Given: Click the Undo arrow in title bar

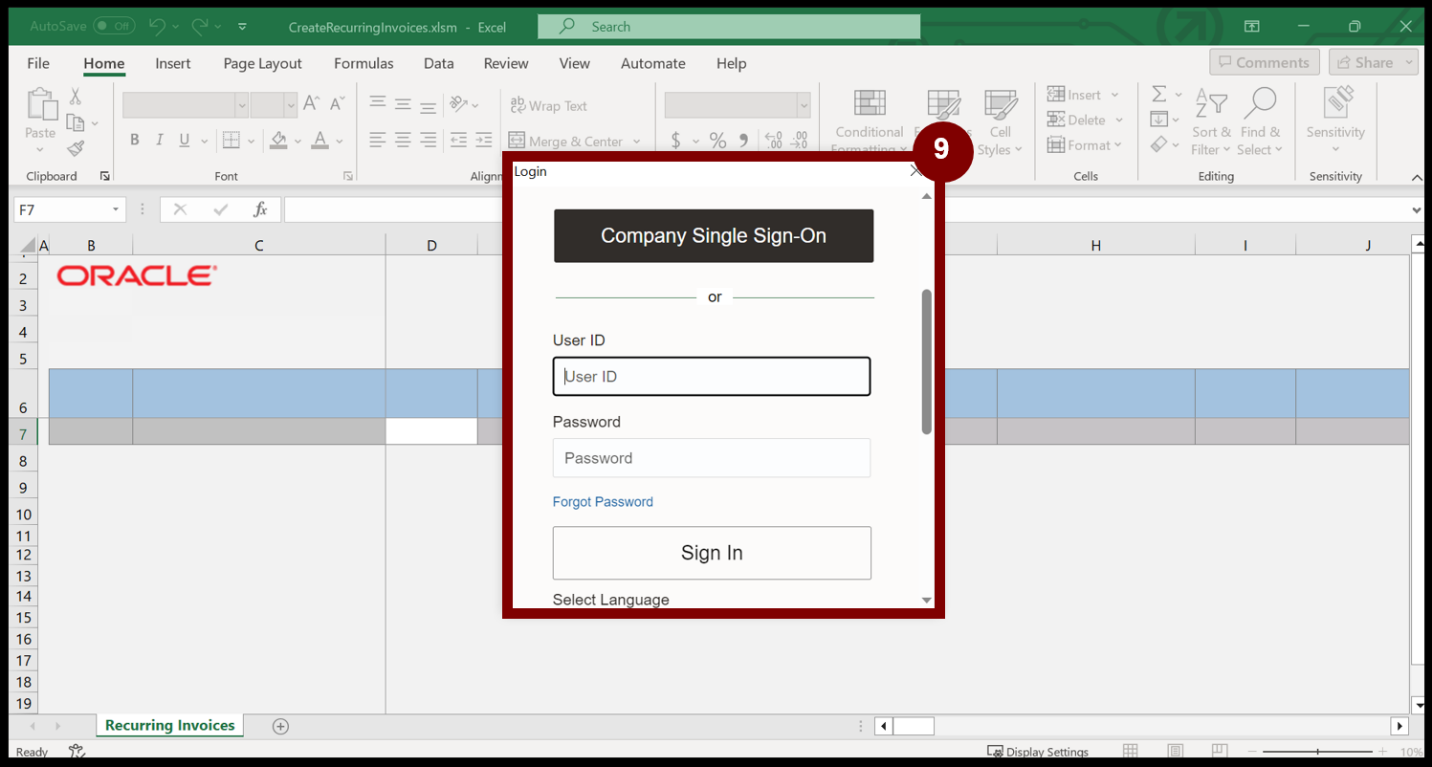Looking at the screenshot, I should coord(156,26).
